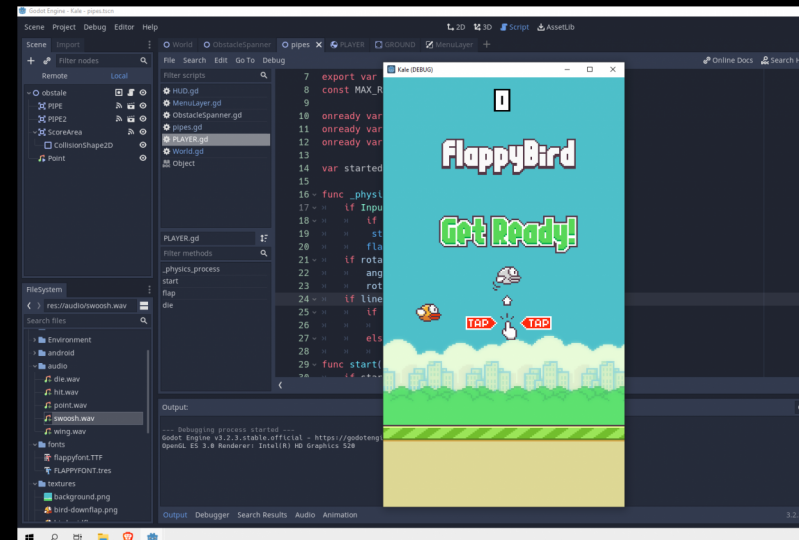Expand the Environment folder

(35, 340)
